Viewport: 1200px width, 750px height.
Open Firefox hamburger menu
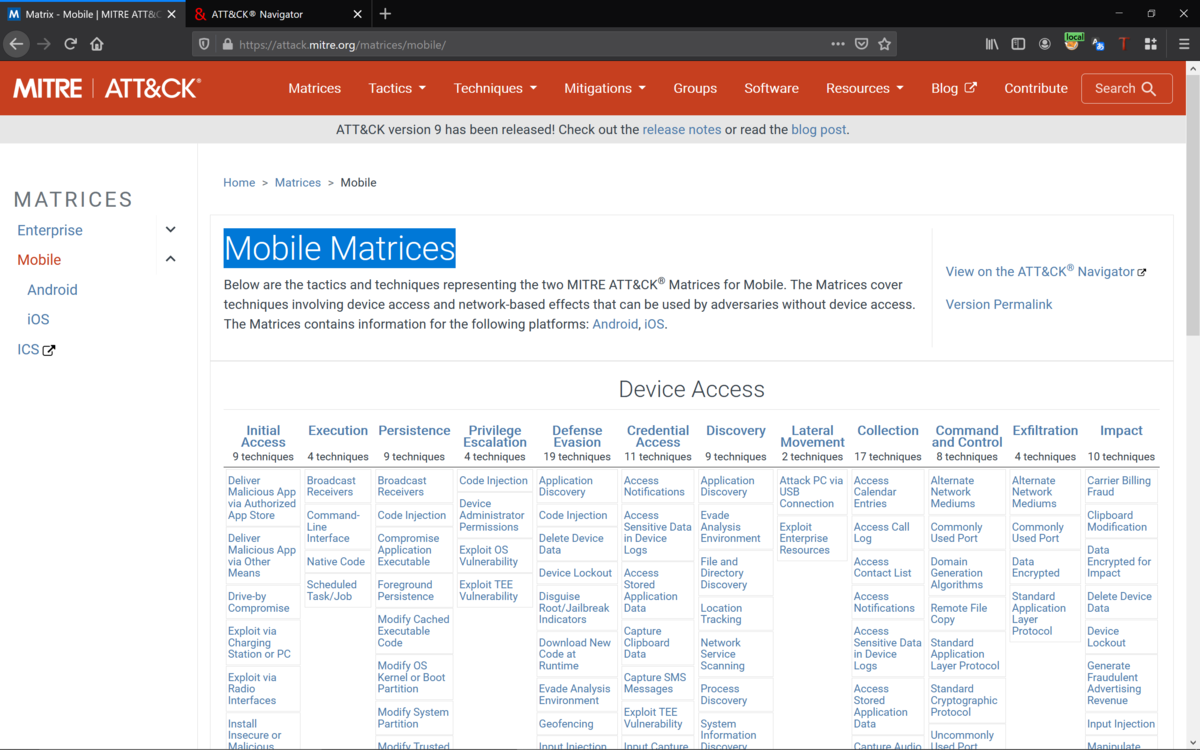pyautogui.click(x=1184, y=44)
